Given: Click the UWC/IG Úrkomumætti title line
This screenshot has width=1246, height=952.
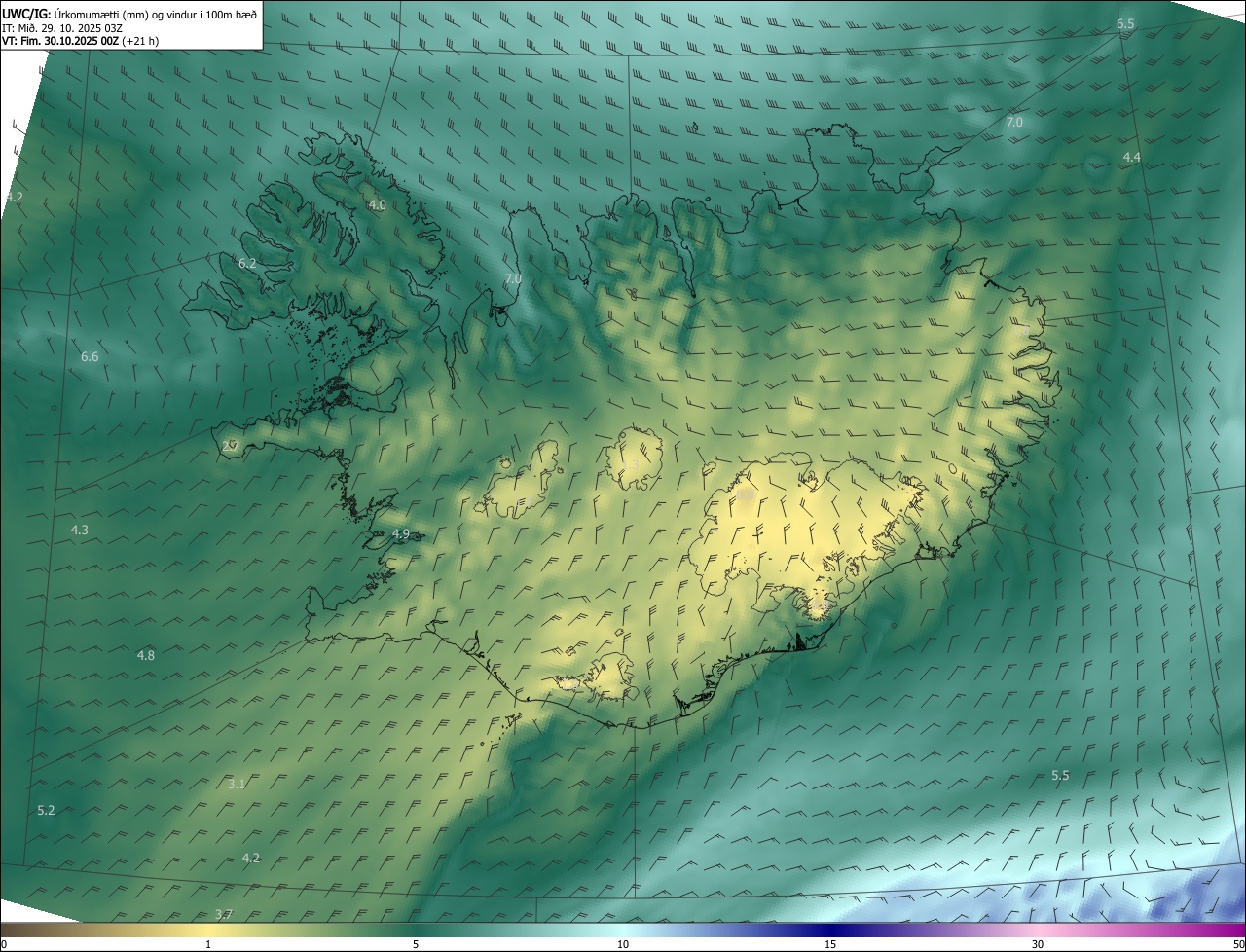Looking at the screenshot, I should [x=129, y=14].
